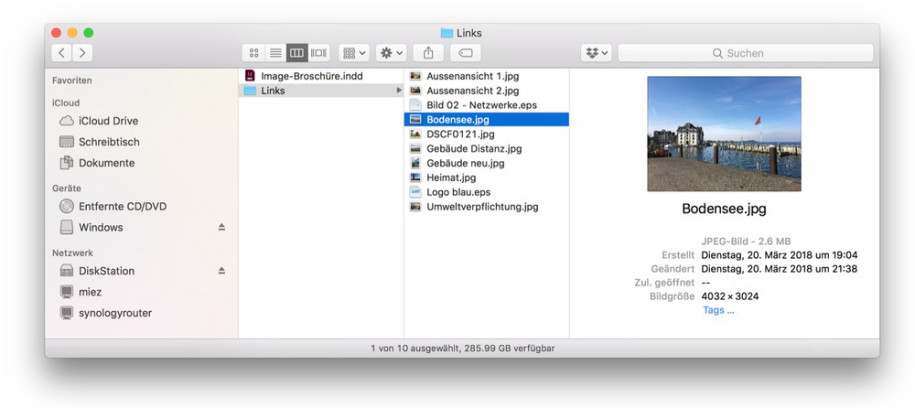
Task: Click the Aussenansicht 1.jpg thumbnail icon
Action: 415,76
